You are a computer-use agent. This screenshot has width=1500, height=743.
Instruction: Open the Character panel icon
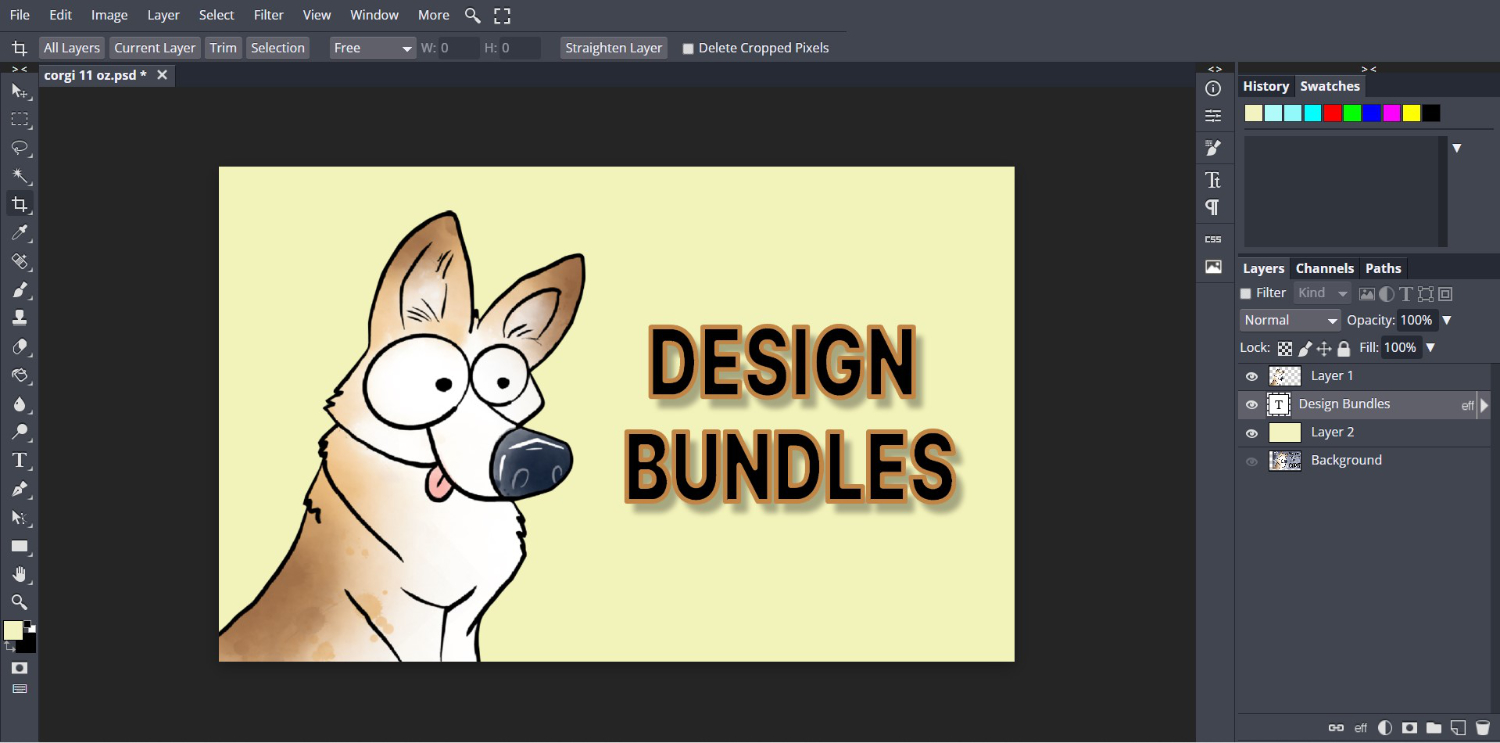coord(1213,180)
